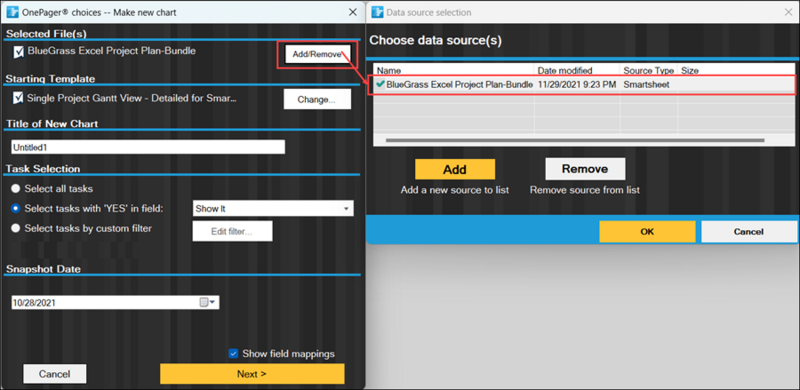The image size is (800, 390).
Task: Click yellow Add source button
Action: click(x=455, y=169)
